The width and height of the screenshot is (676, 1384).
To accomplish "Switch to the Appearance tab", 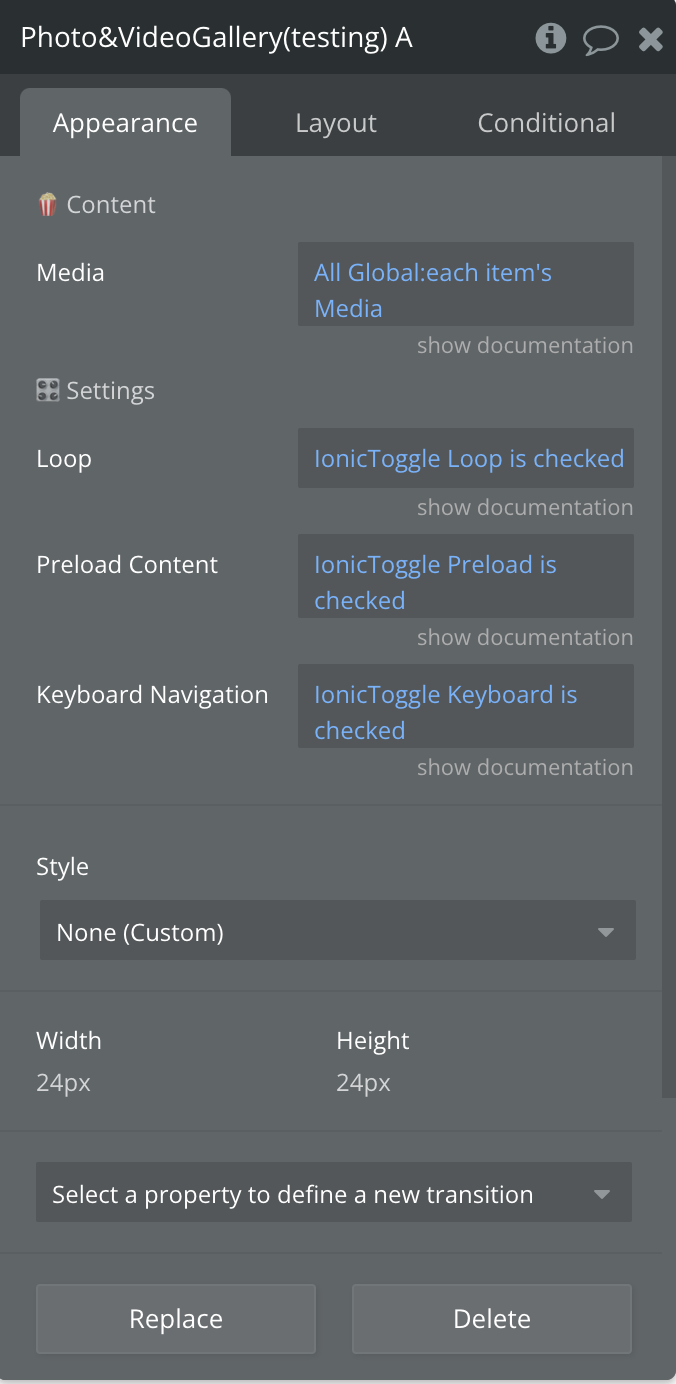I will (125, 123).
